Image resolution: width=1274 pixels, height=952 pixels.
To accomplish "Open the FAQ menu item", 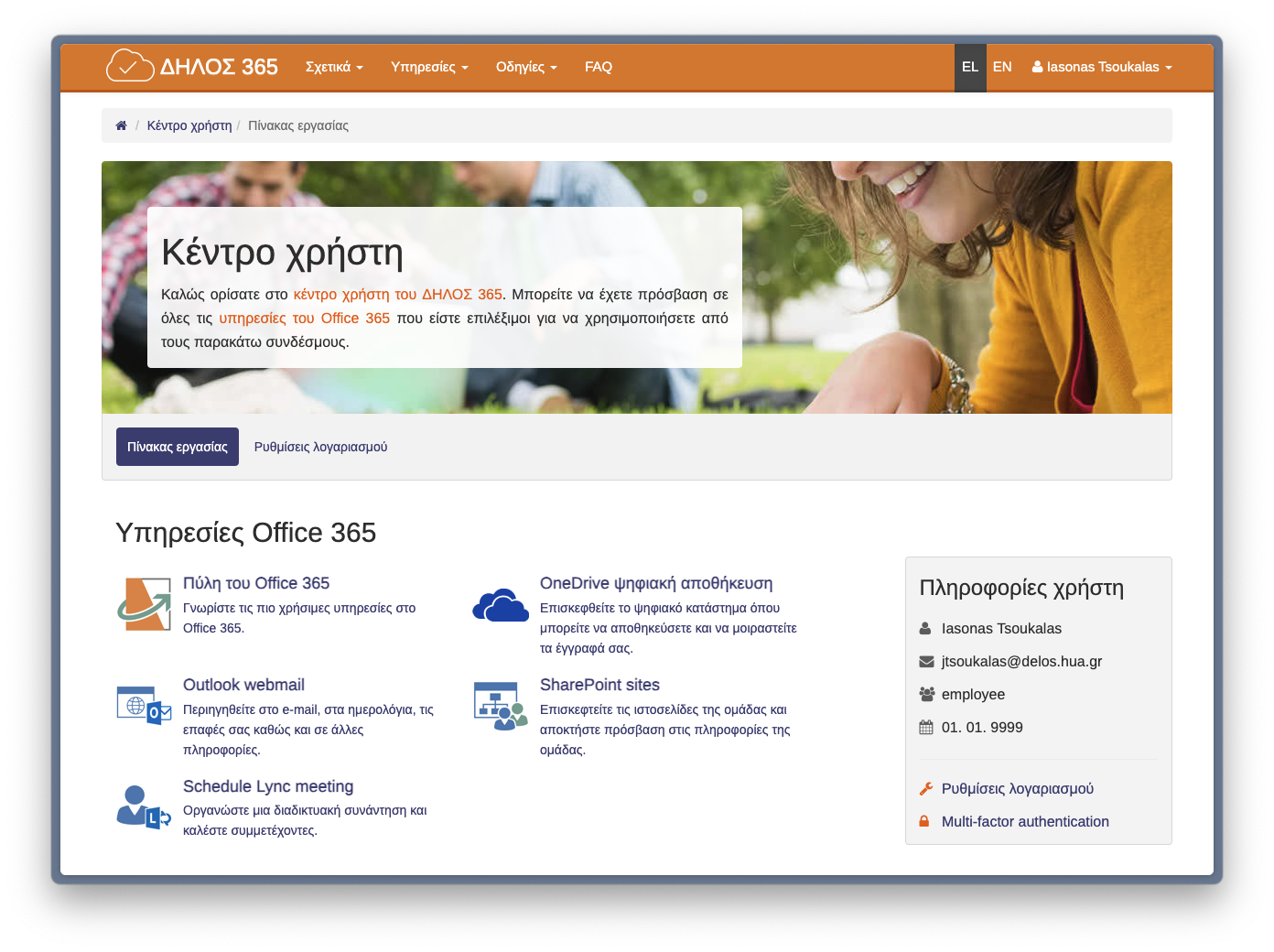I will (599, 67).
